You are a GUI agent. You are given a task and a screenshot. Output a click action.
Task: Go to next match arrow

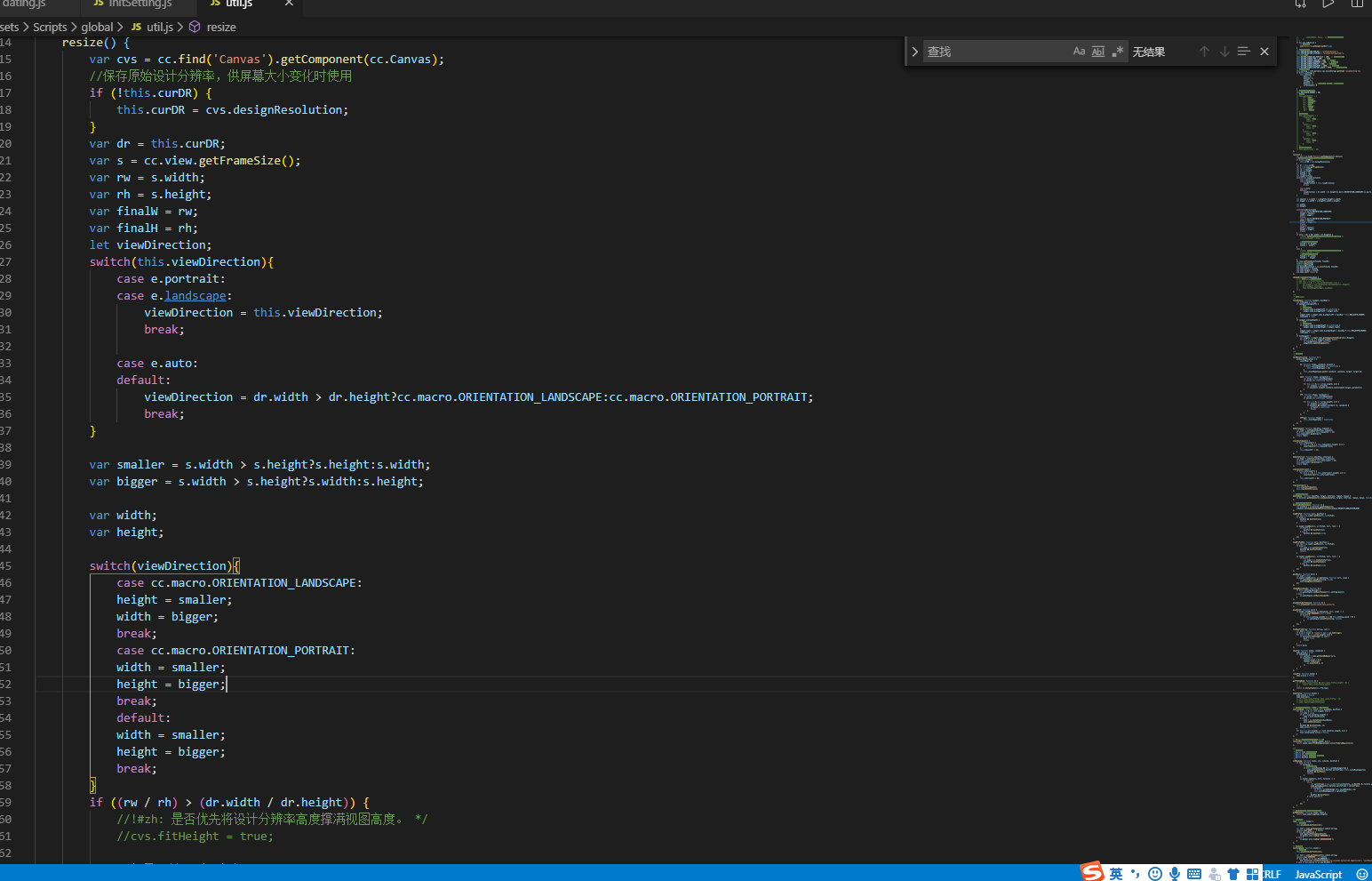tap(1224, 52)
